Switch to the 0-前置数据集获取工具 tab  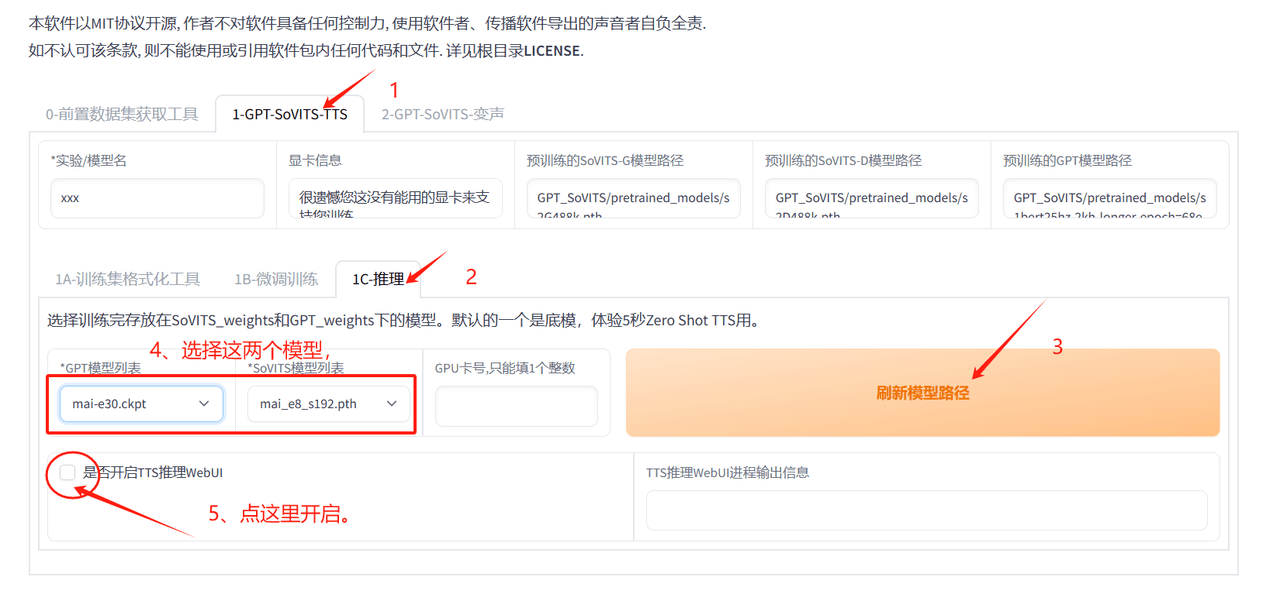pos(122,114)
